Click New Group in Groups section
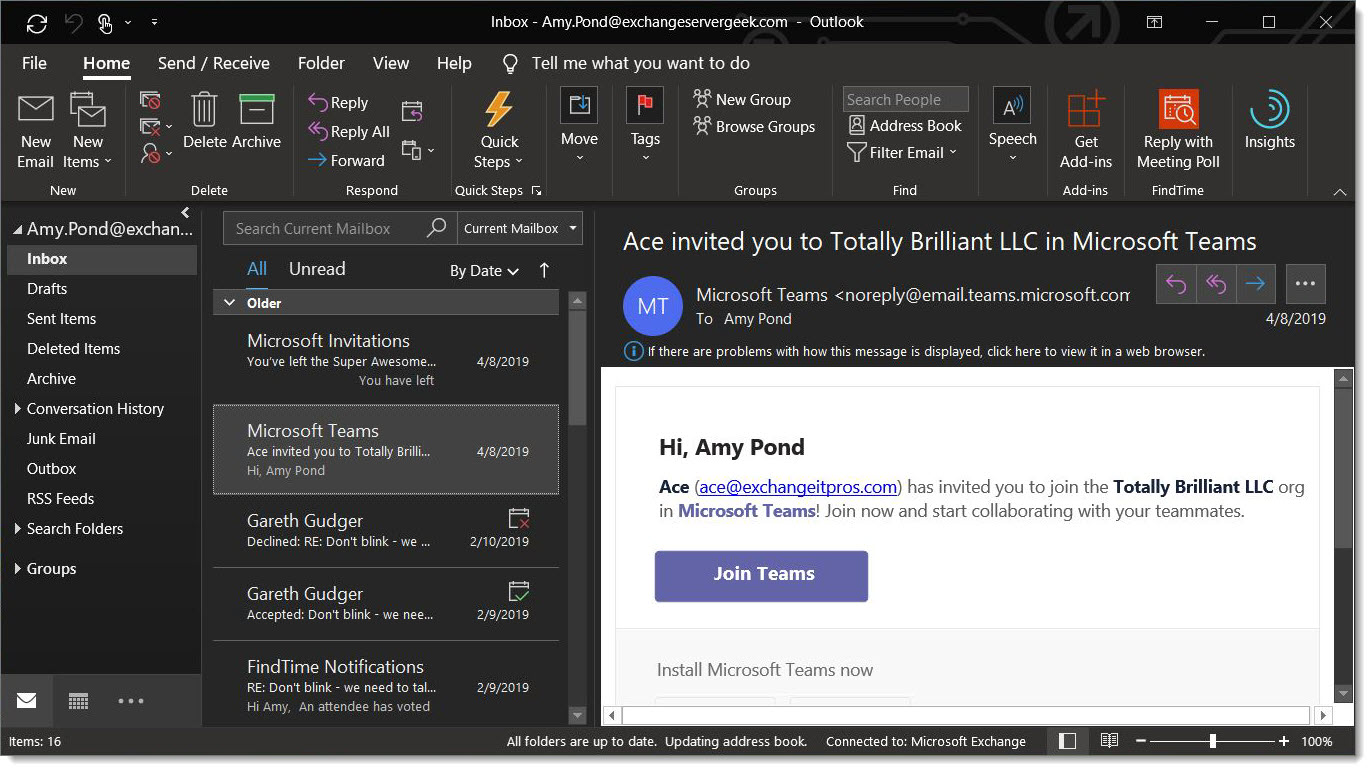The image size is (1371, 771). pos(742,99)
